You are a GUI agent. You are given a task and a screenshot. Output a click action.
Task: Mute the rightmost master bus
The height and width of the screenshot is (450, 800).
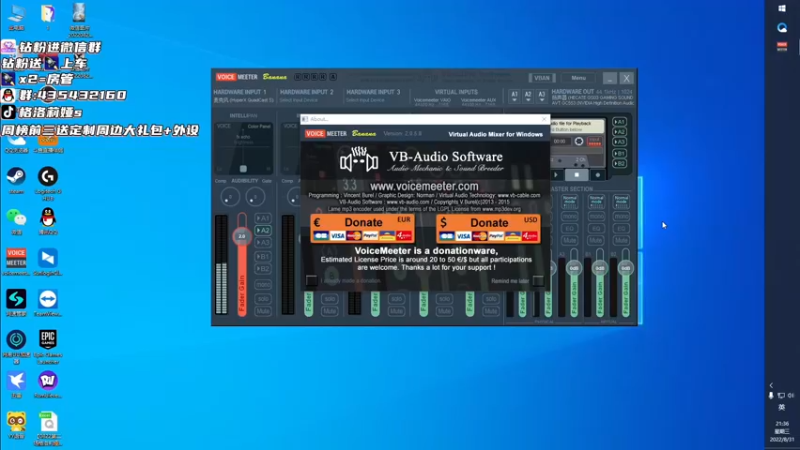[x=621, y=240]
